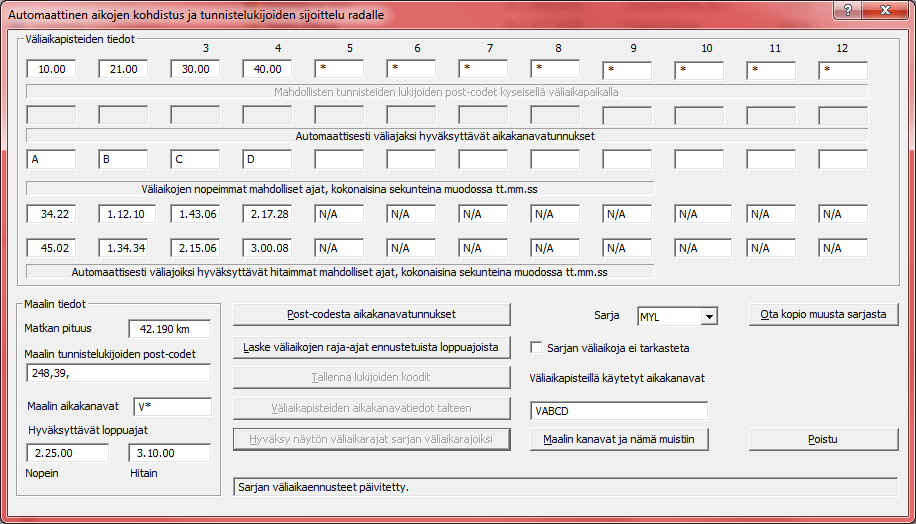Click the fastest split time field 34.22
Screen dimensions: 916x524
[51, 213]
